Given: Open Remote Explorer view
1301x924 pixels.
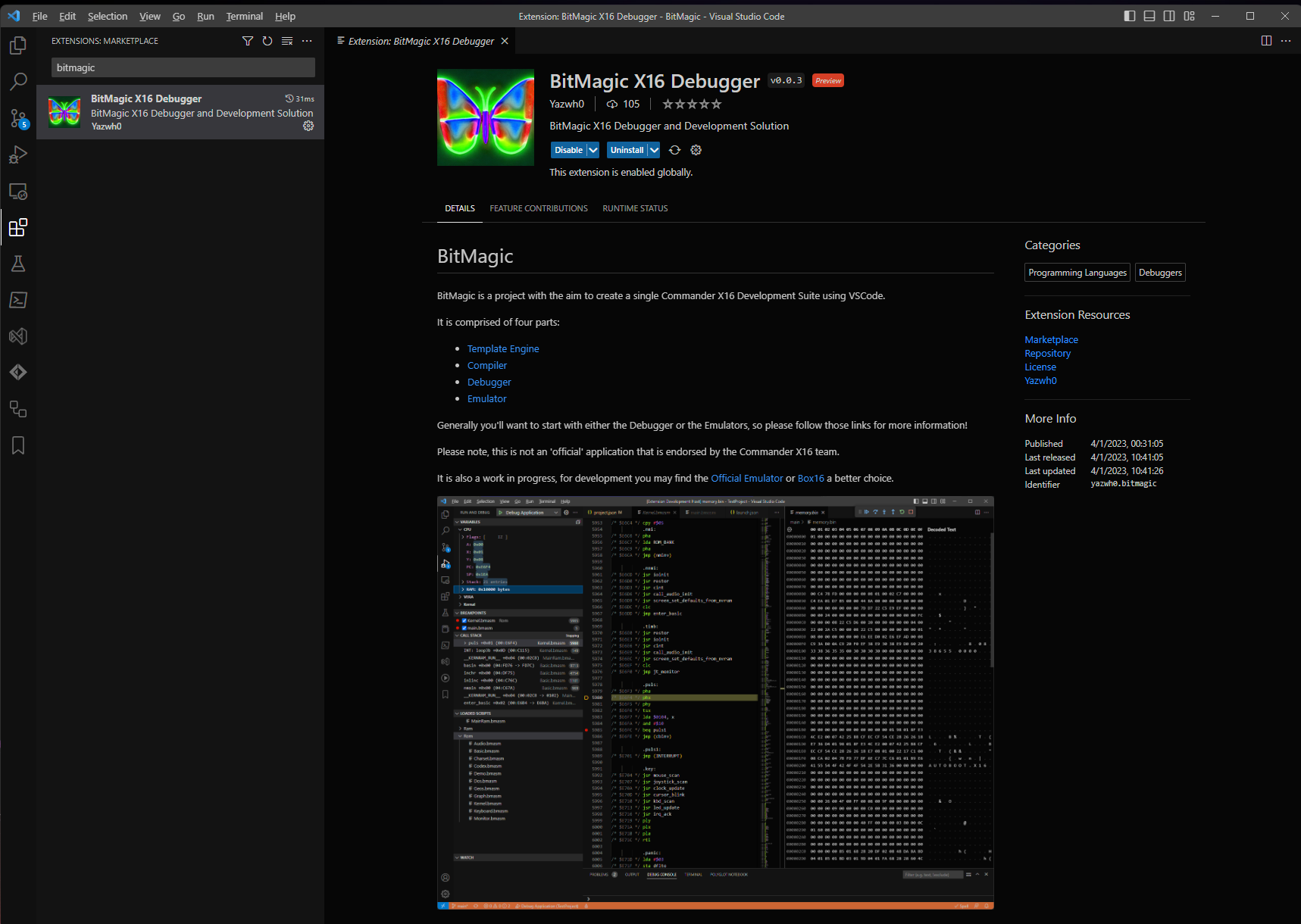Looking at the screenshot, I should 18,191.
